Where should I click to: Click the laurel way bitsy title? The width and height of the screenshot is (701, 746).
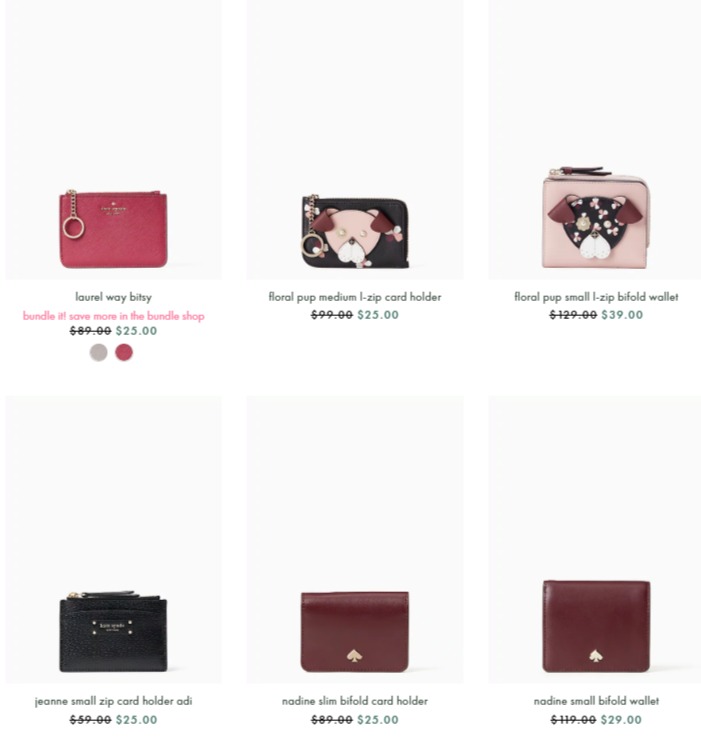coord(113,297)
